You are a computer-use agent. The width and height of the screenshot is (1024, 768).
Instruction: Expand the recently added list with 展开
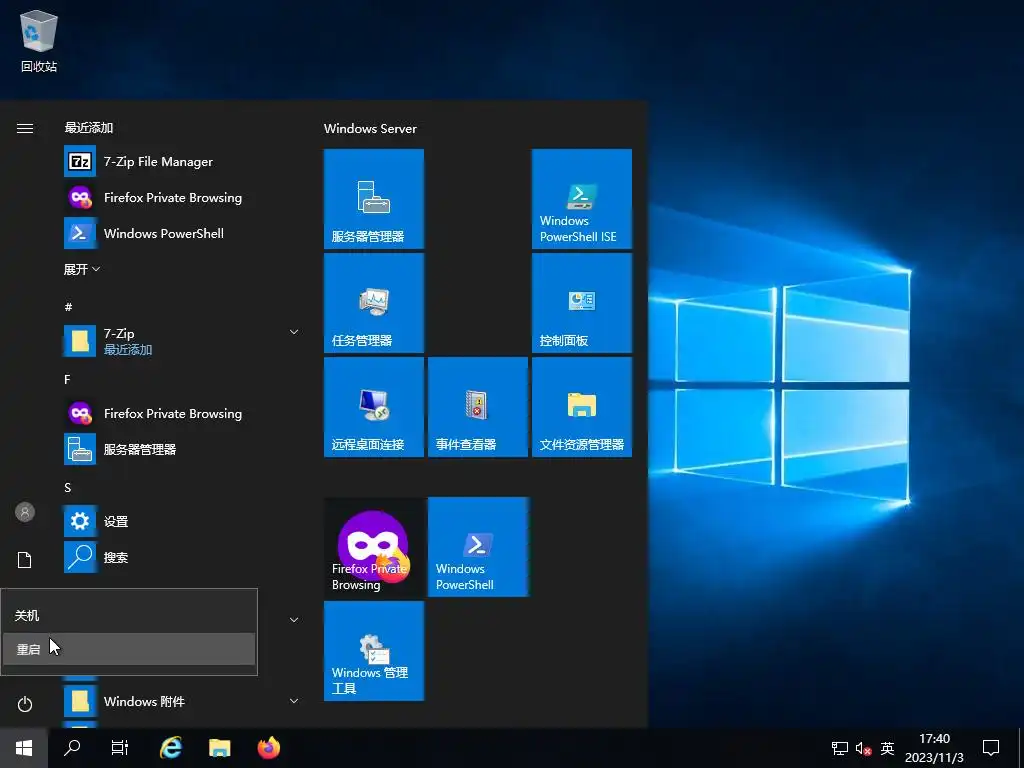(82, 269)
